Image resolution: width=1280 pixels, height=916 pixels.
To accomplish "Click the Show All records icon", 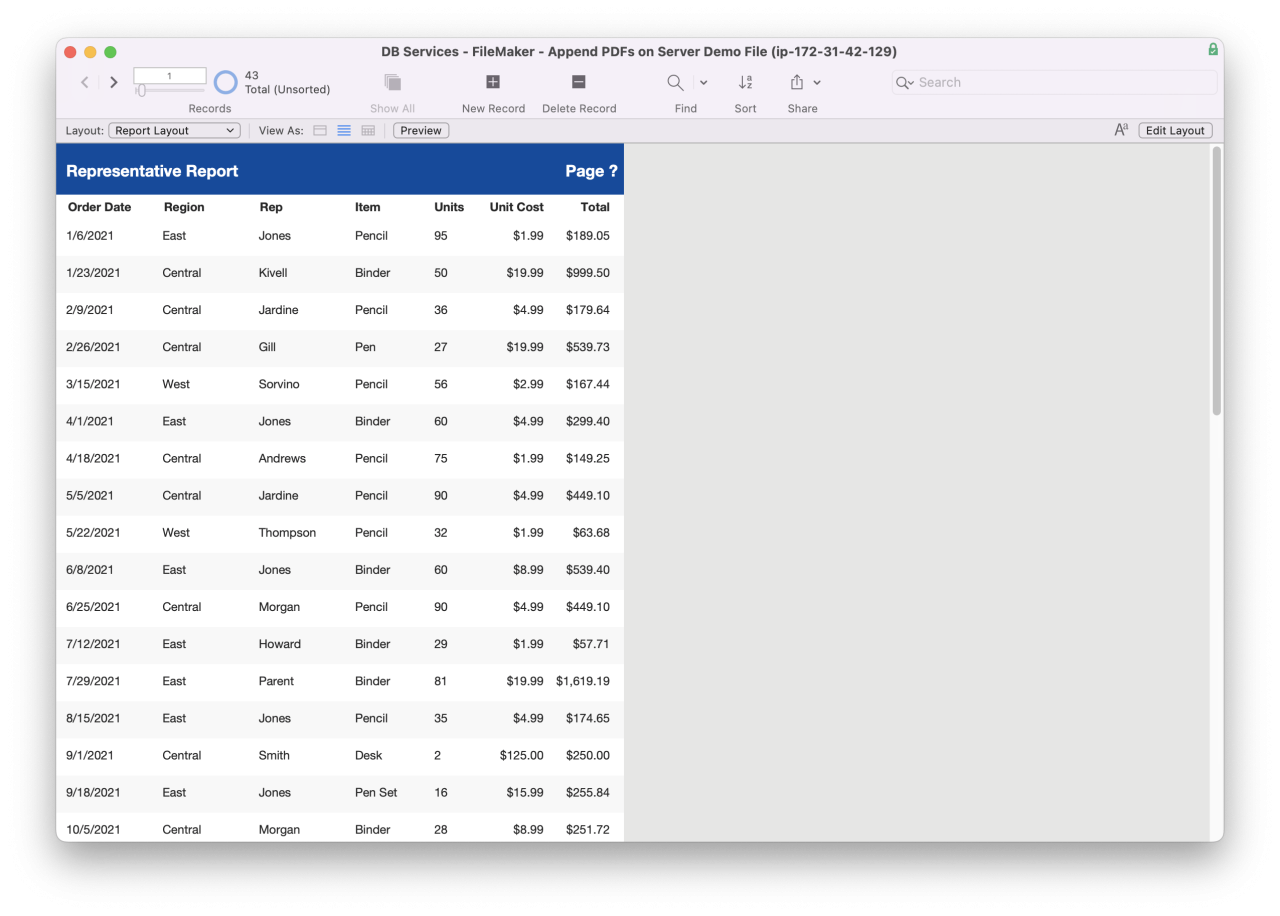I will (x=392, y=82).
